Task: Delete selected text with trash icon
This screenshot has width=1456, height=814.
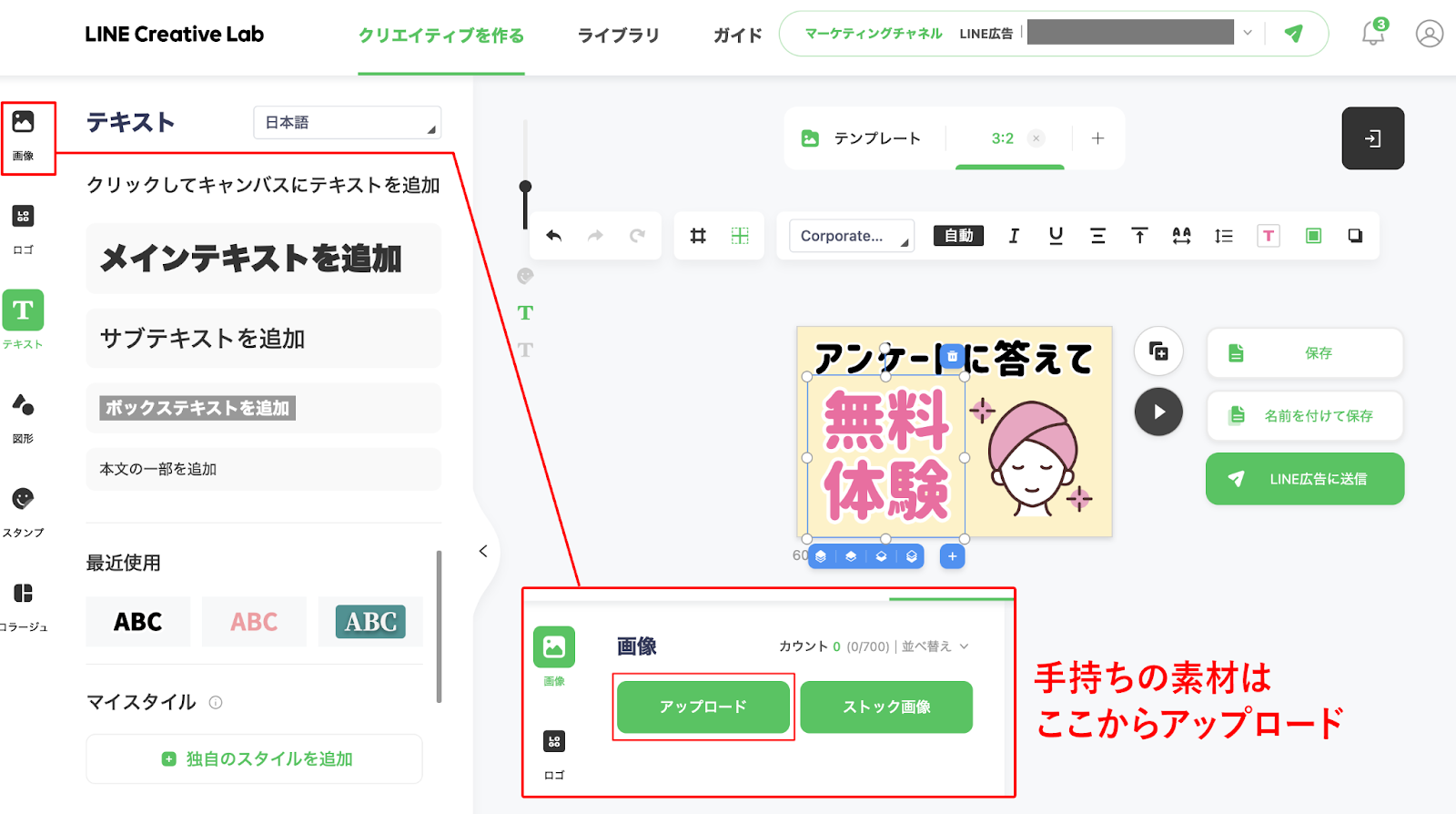Action: tap(952, 356)
